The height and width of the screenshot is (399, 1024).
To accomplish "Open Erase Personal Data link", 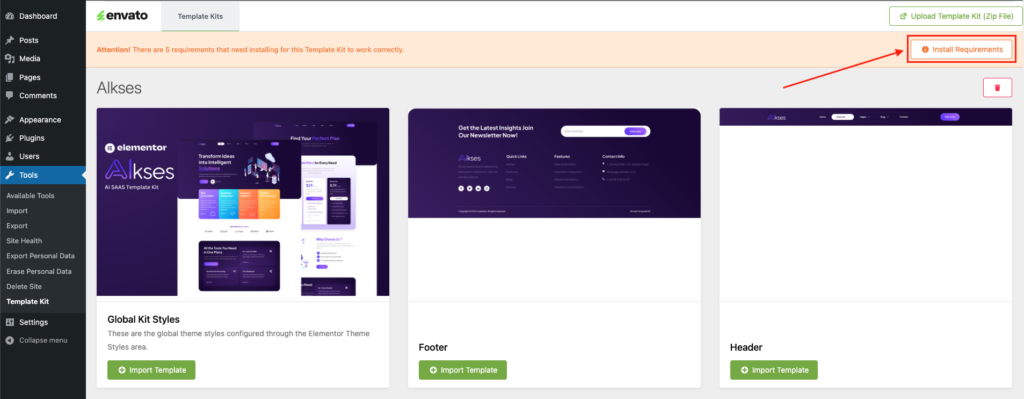I will [x=39, y=271].
